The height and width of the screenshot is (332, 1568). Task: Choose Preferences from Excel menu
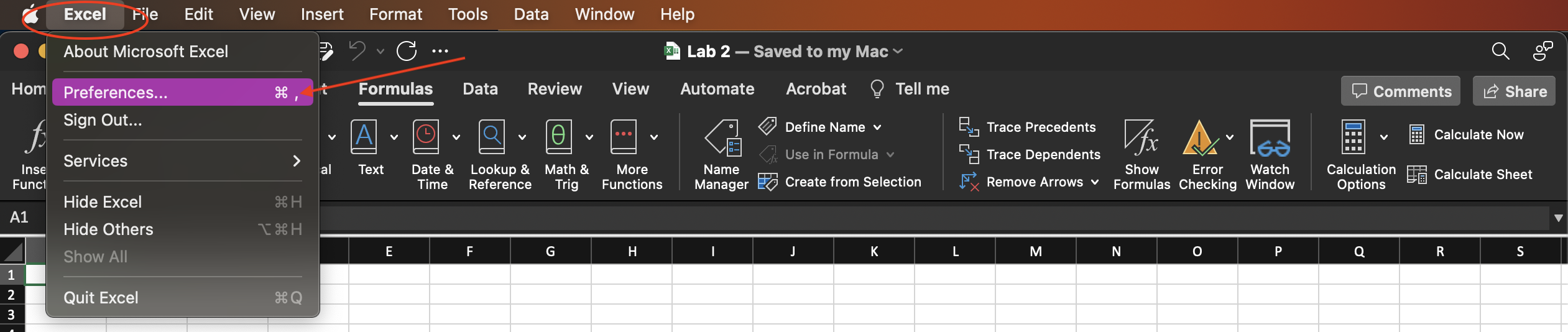(182, 93)
